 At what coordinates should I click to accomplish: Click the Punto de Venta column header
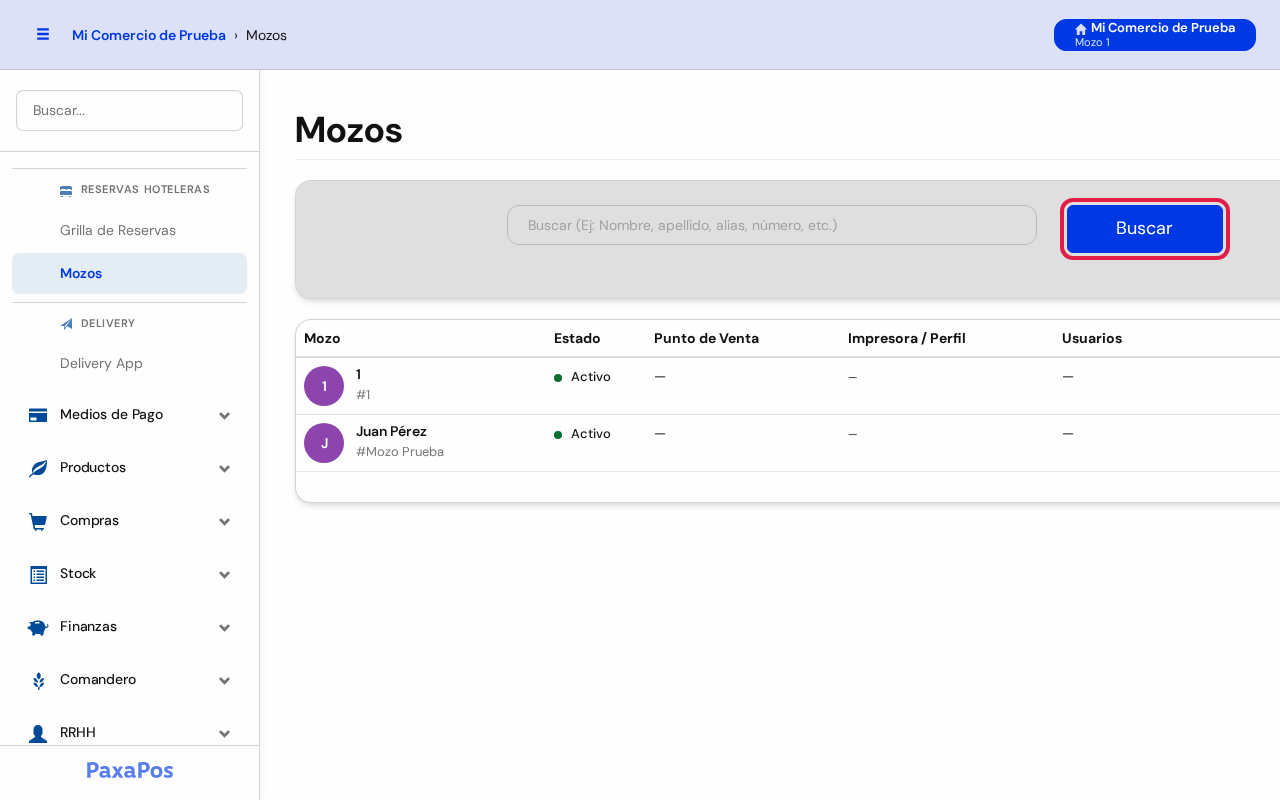pos(706,338)
